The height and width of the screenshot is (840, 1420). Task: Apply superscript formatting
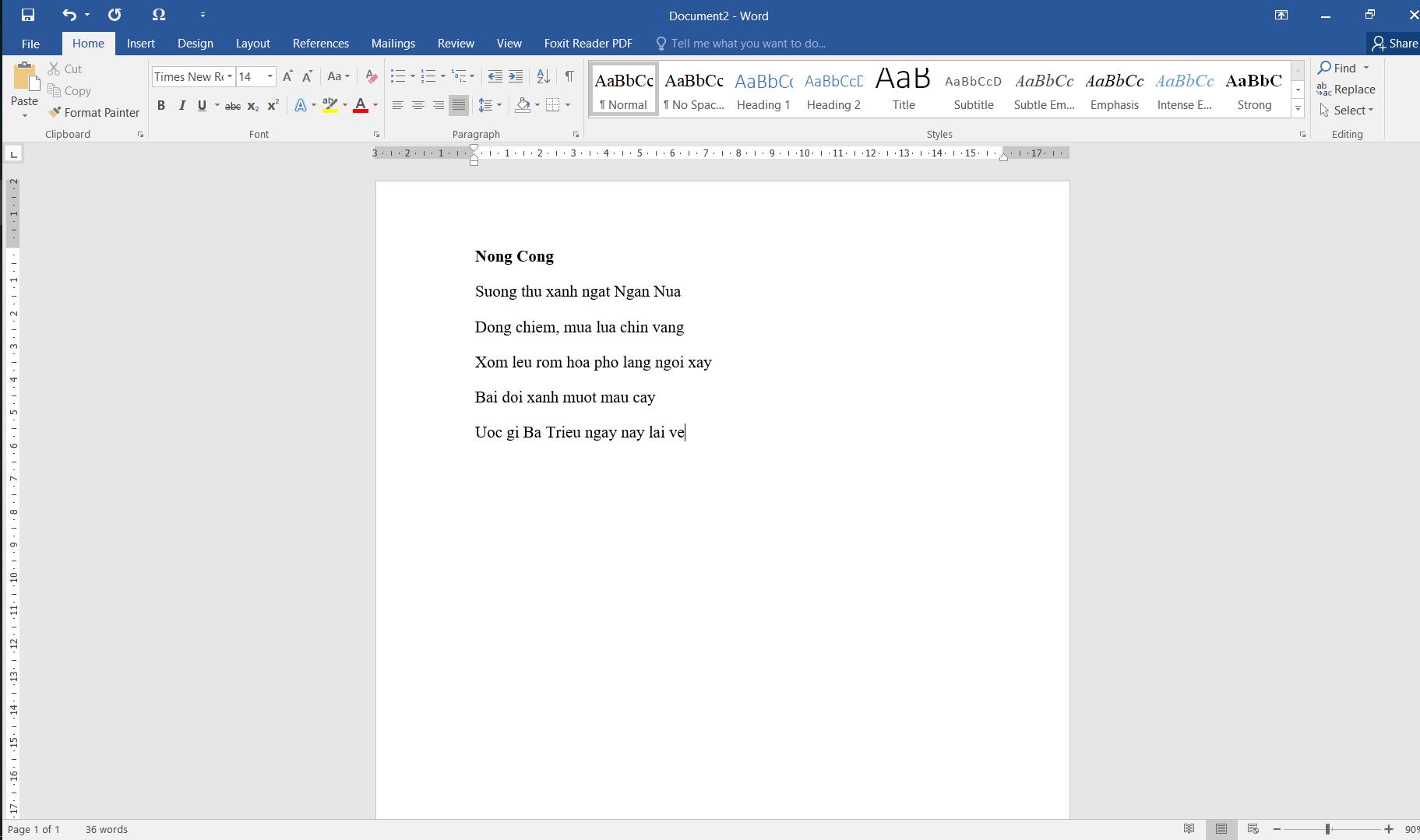click(273, 106)
